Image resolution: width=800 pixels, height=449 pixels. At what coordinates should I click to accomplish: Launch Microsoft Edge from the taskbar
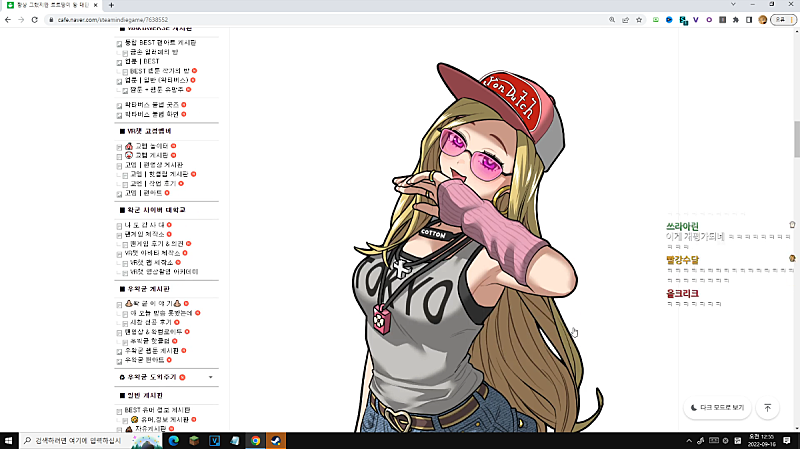[x=173, y=440]
